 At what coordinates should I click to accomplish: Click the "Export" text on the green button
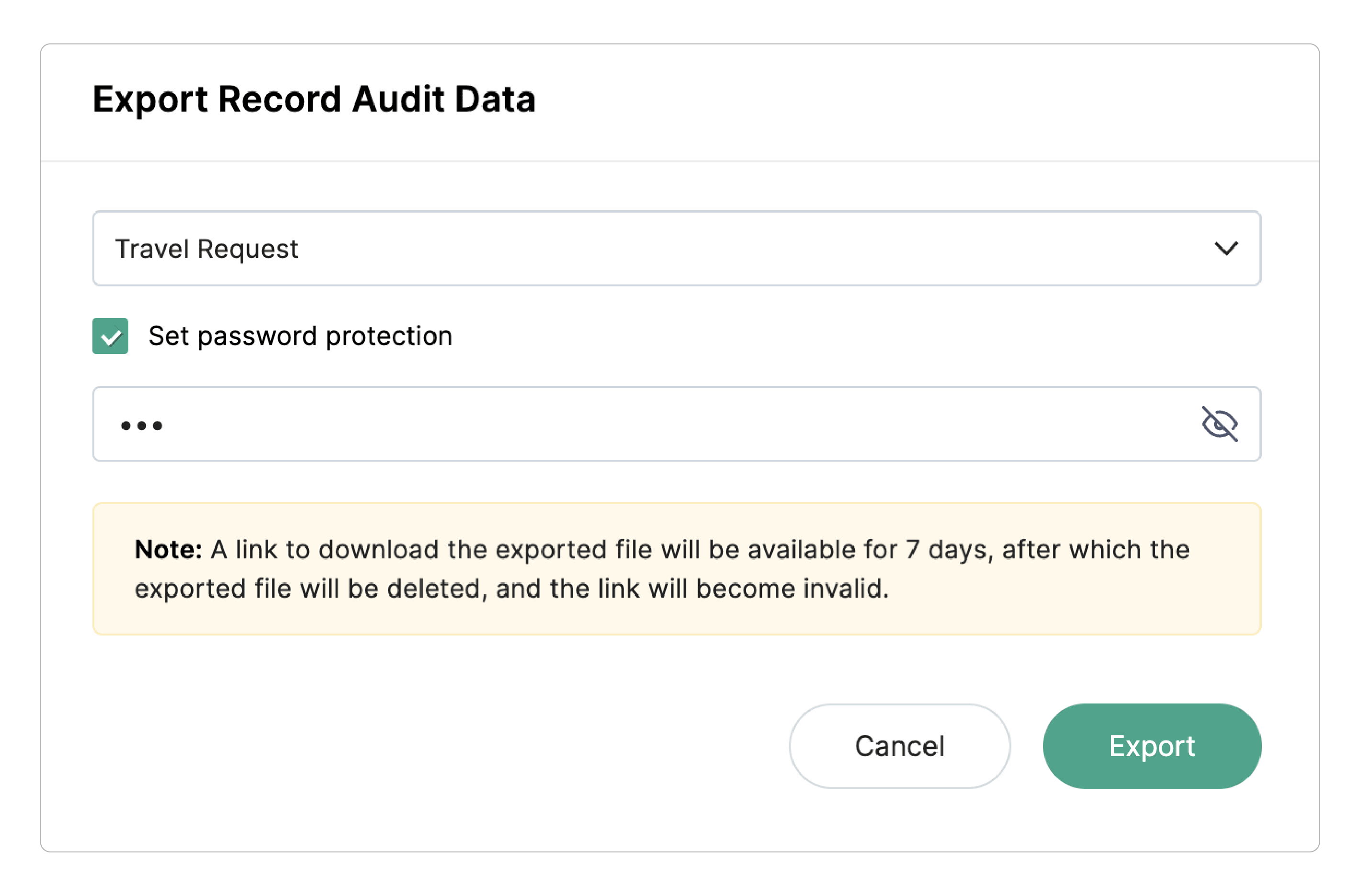1151,746
